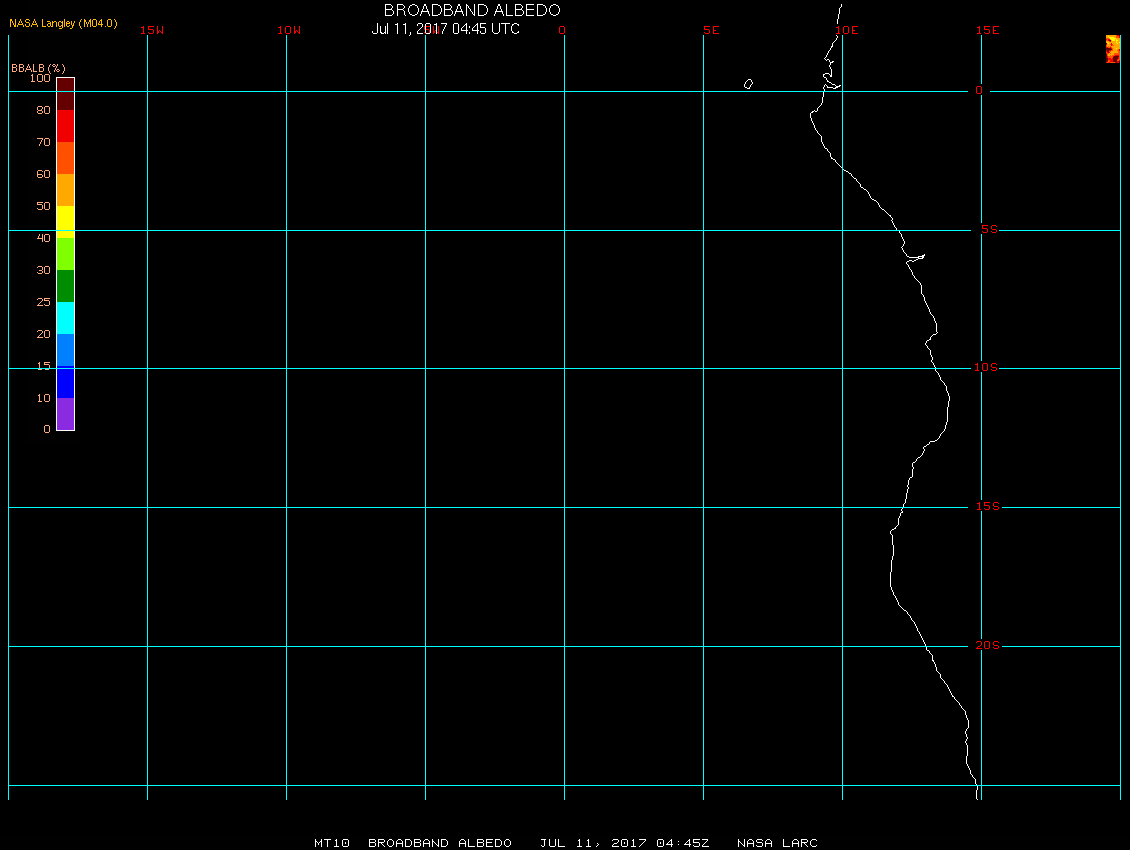
Task: Click the legend value '50'
Action: pyautogui.click(x=43, y=206)
